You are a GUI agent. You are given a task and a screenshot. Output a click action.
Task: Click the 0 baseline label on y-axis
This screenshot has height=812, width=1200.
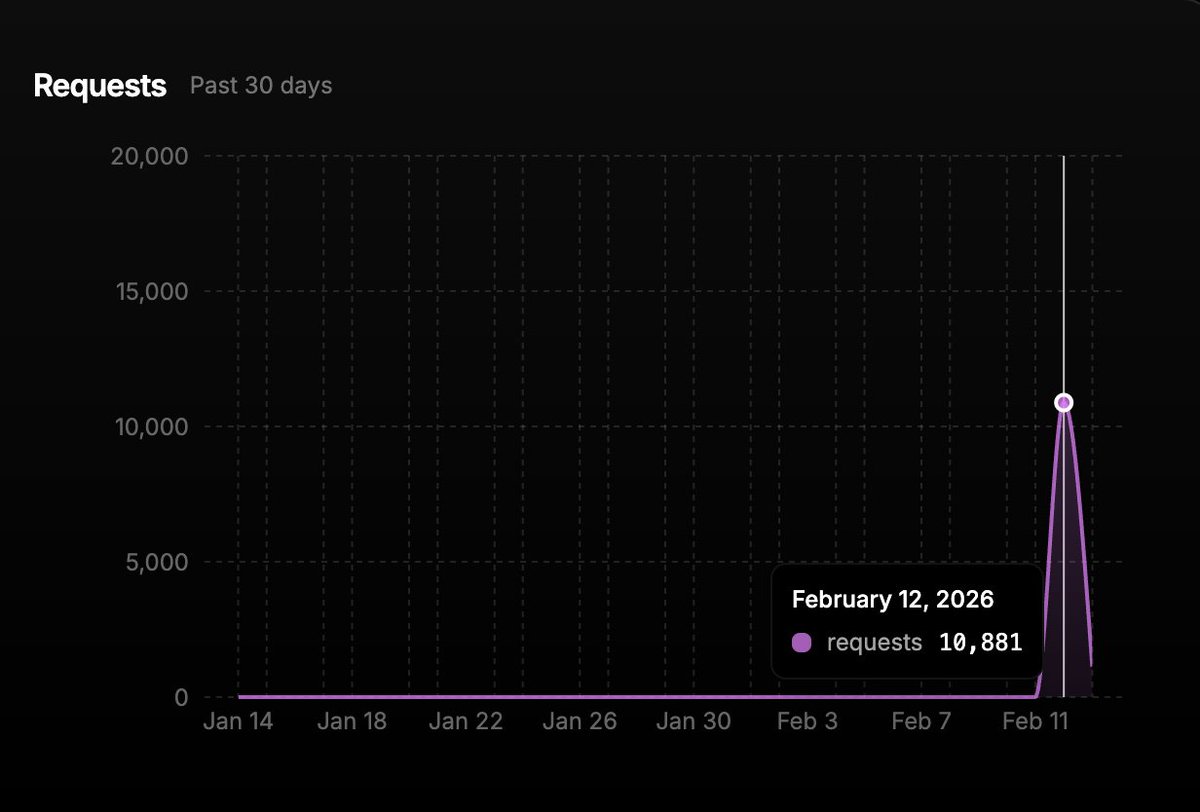tap(183, 698)
